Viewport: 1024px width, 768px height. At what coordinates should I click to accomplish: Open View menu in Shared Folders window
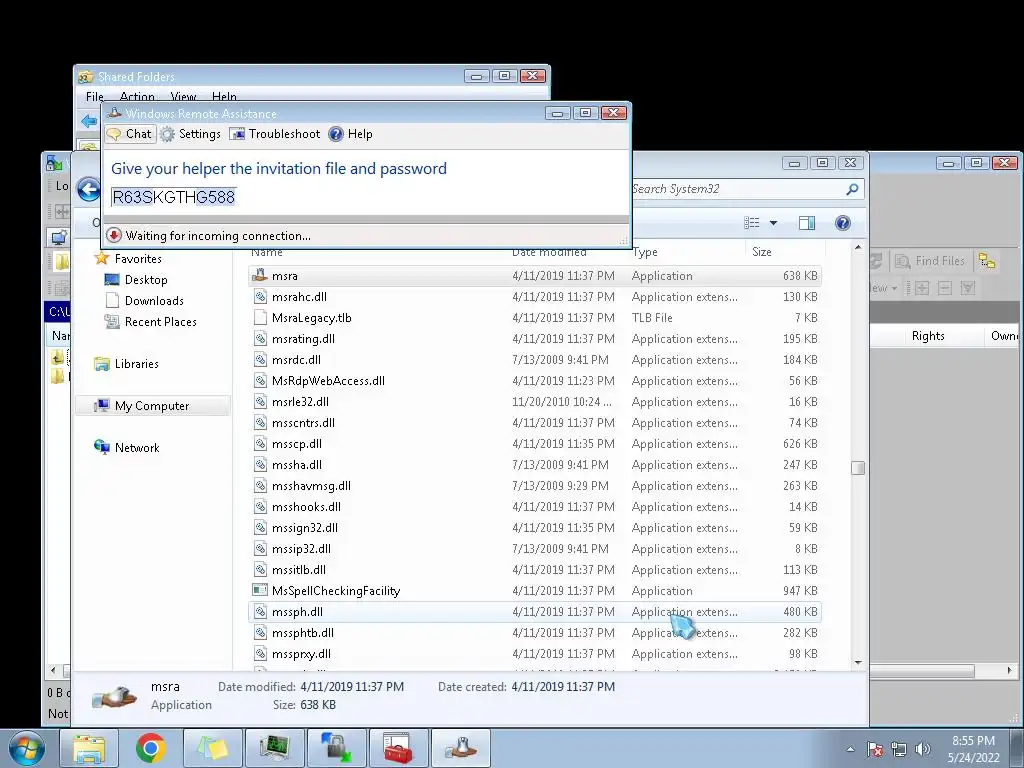pos(183,97)
